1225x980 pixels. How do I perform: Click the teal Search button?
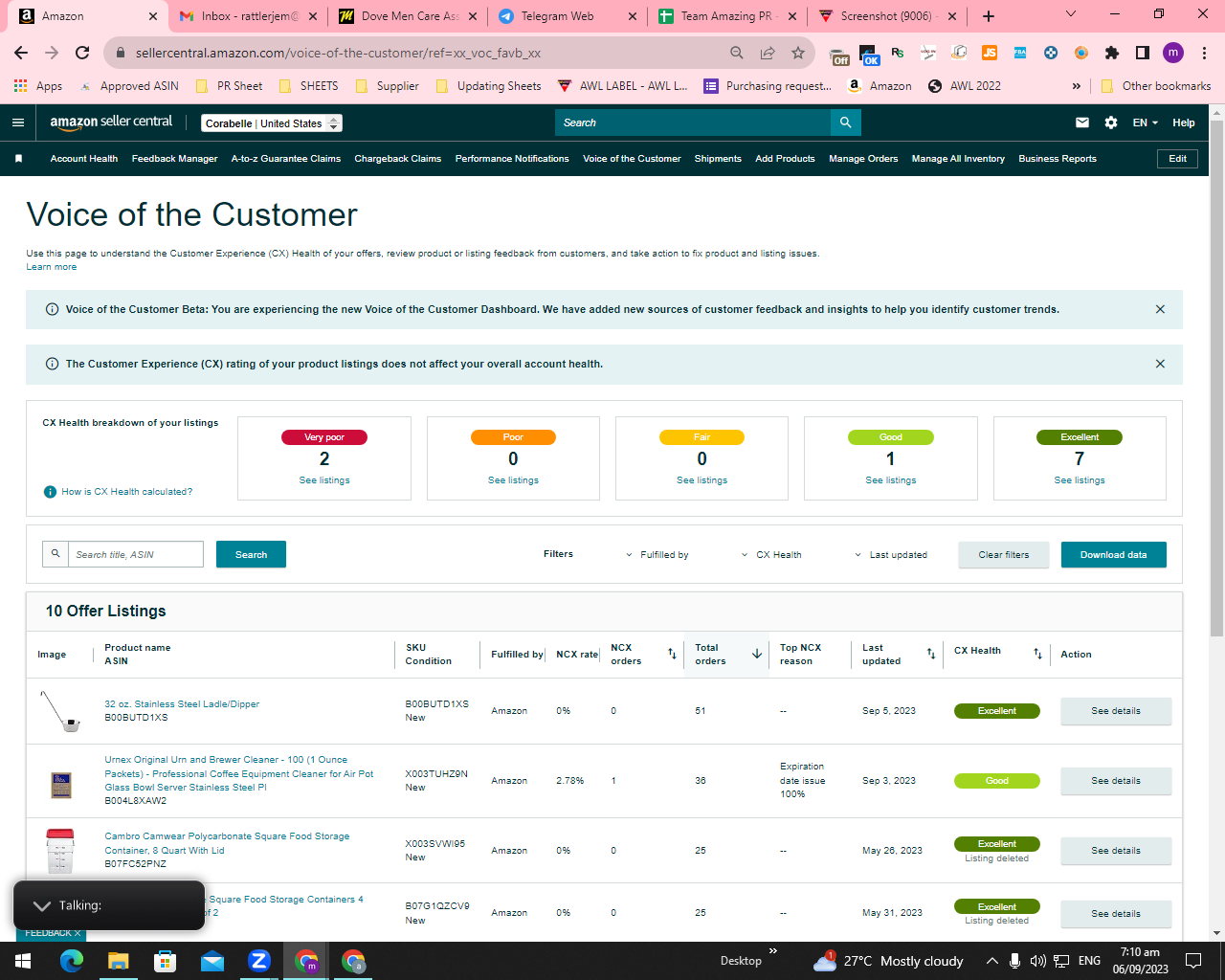251,555
